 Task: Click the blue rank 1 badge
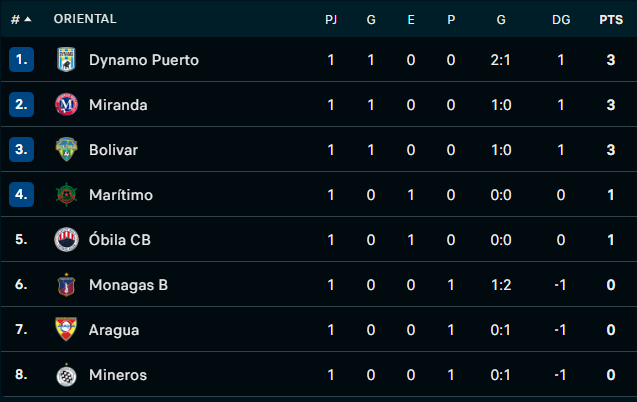[x=22, y=60]
